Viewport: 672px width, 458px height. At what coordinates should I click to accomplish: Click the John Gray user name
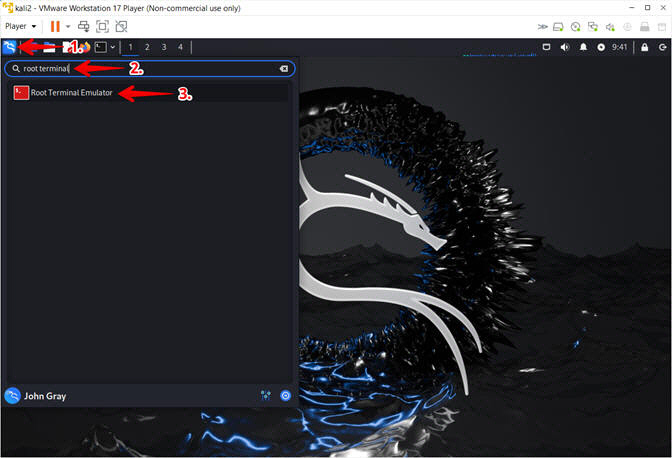45,396
